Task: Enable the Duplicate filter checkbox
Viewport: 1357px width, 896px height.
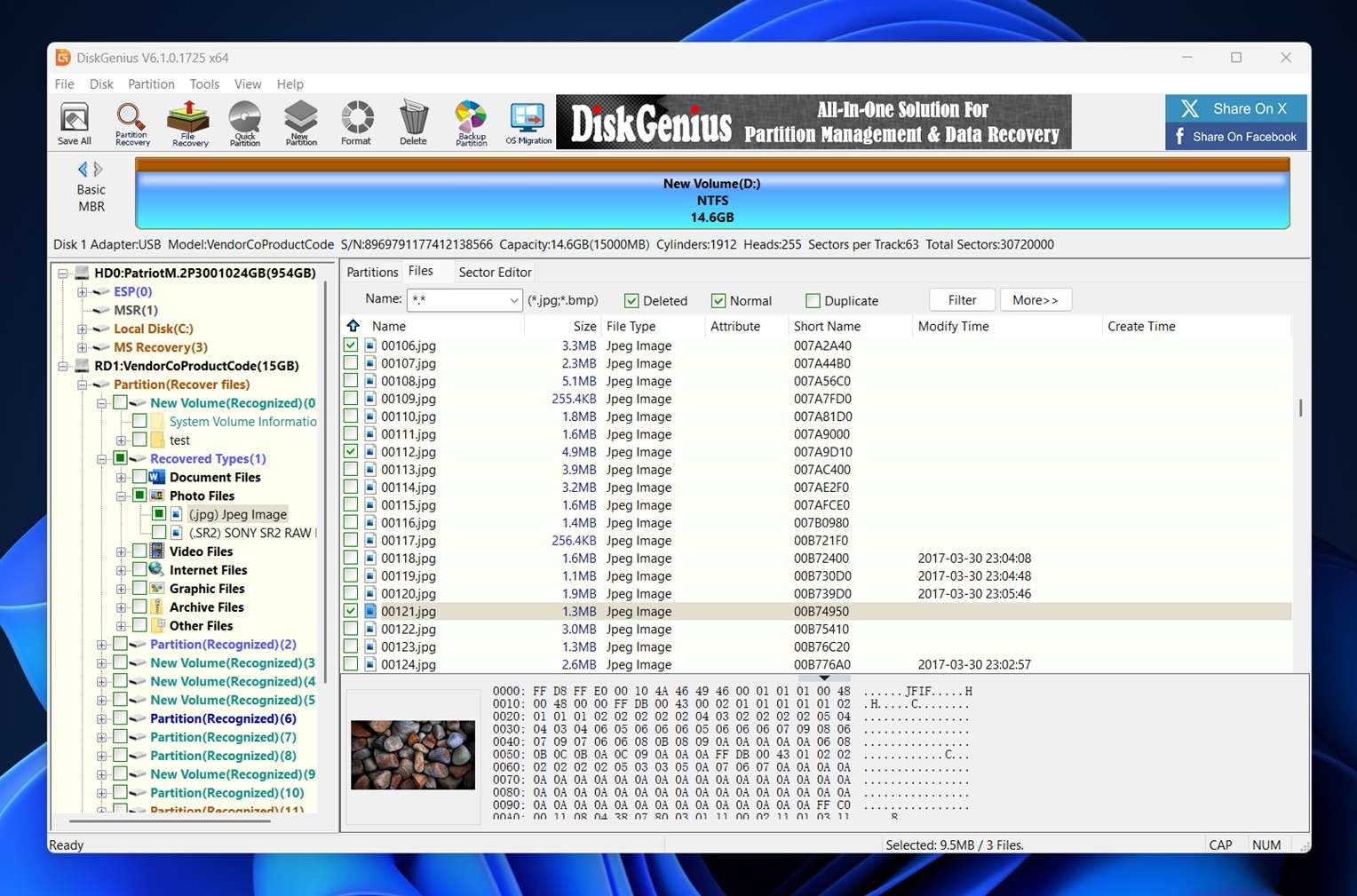Action: [x=813, y=301]
